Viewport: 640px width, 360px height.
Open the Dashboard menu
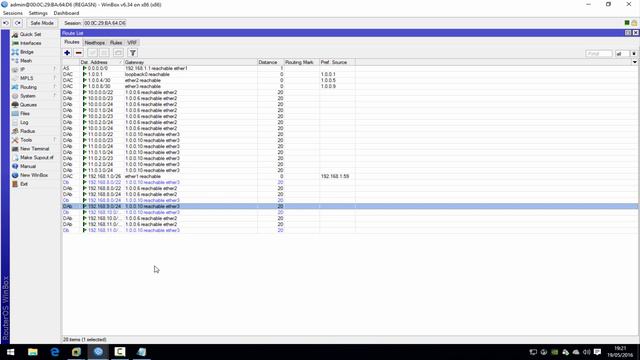66,13
